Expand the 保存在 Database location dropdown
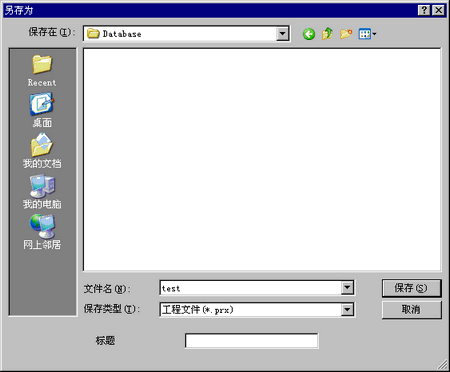 [282, 33]
